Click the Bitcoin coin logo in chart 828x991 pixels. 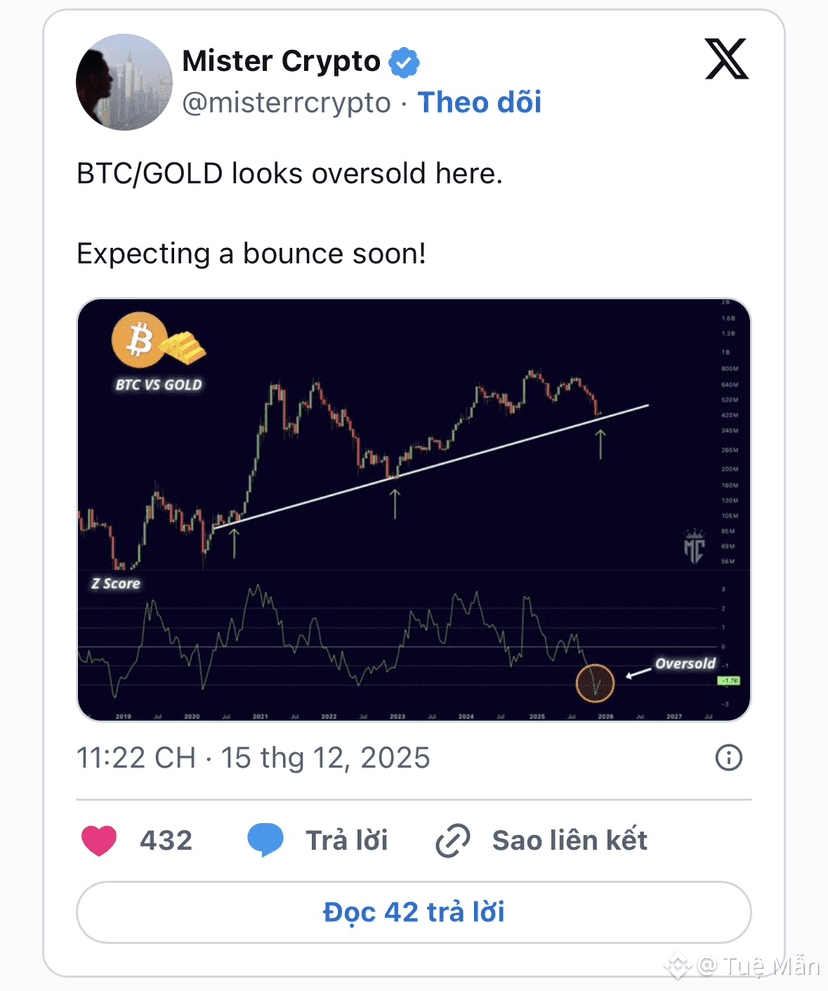[x=139, y=340]
